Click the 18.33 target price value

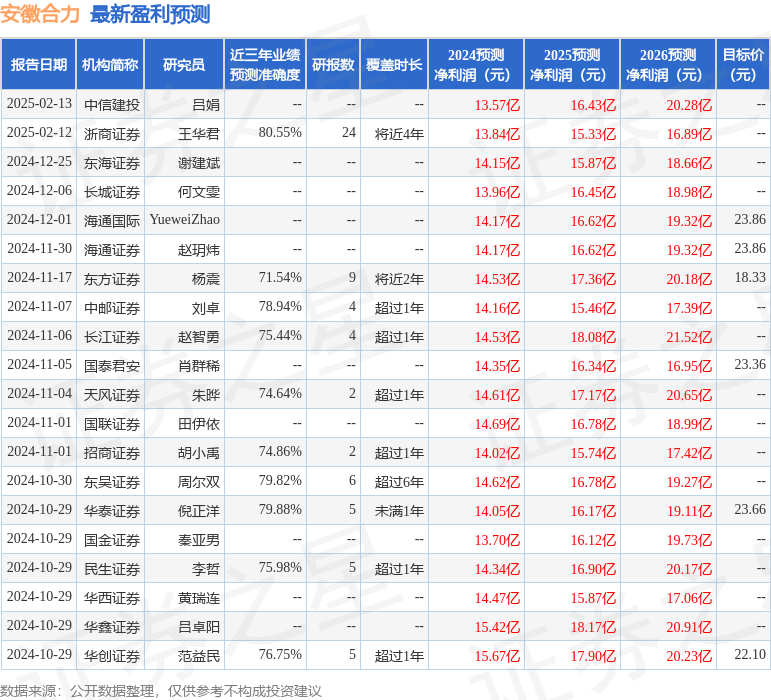749,278
